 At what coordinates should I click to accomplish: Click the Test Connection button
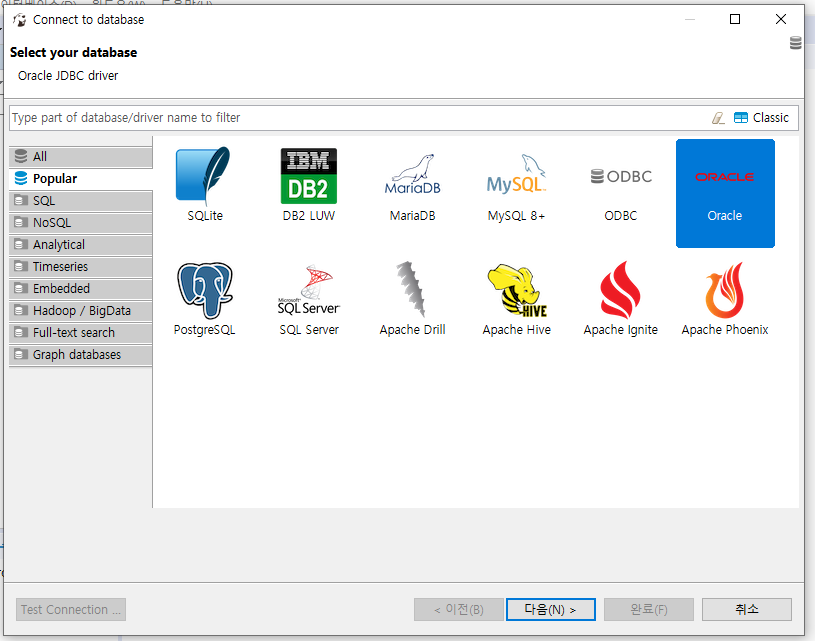[x=71, y=609]
